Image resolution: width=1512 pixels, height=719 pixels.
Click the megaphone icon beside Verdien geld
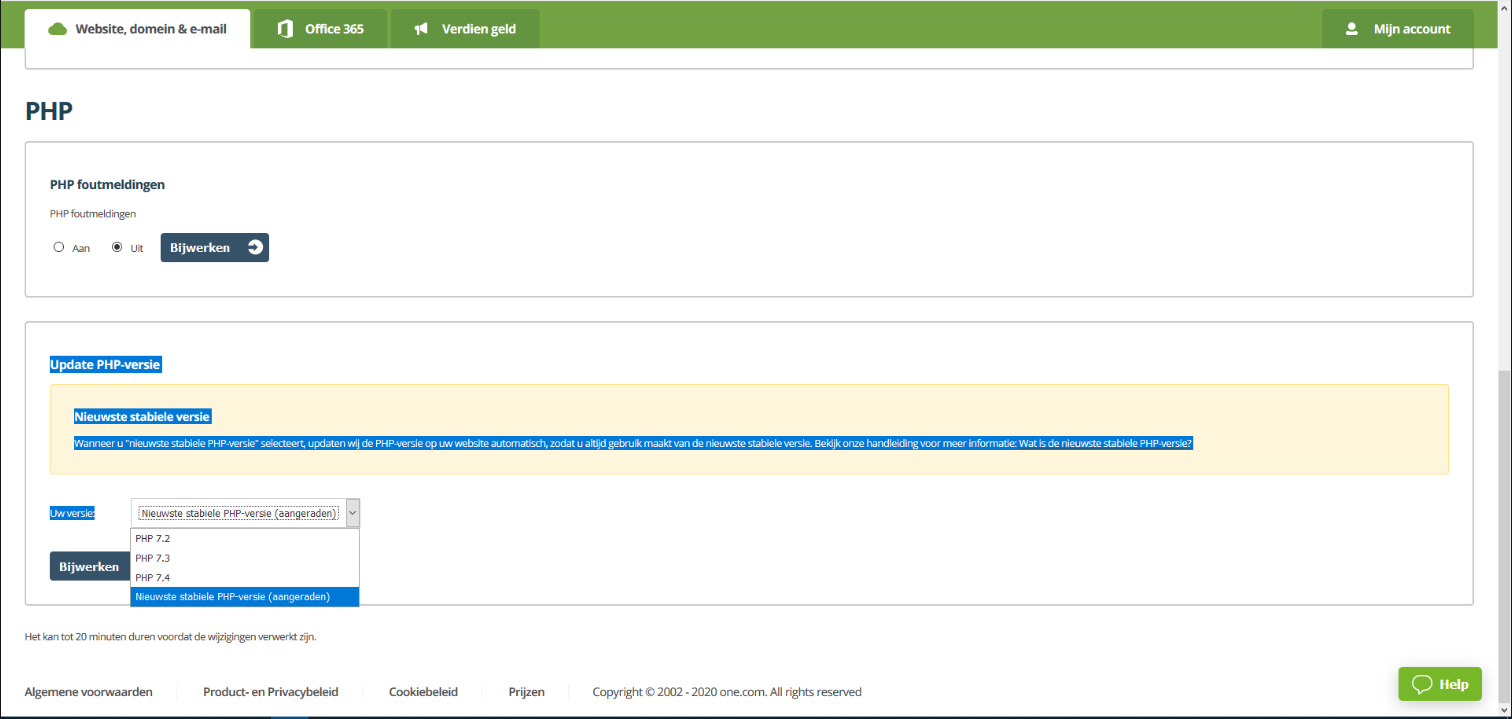[x=421, y=29]
